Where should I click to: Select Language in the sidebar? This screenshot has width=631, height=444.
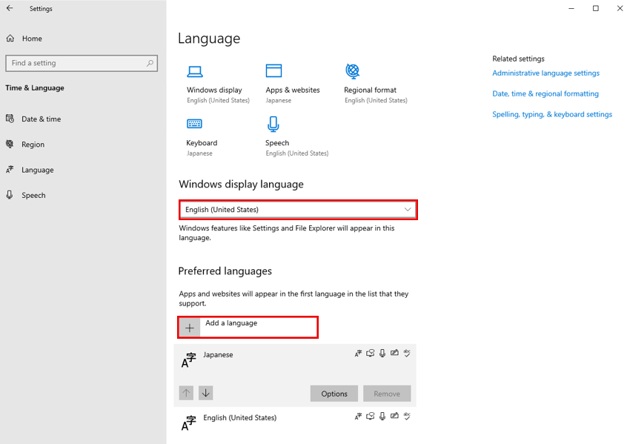pos(37,170)
